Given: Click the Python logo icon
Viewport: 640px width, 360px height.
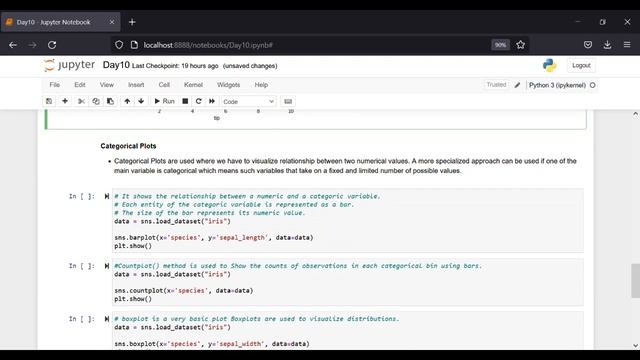Looking at the screenshot, I should click(x=549, y=65).
